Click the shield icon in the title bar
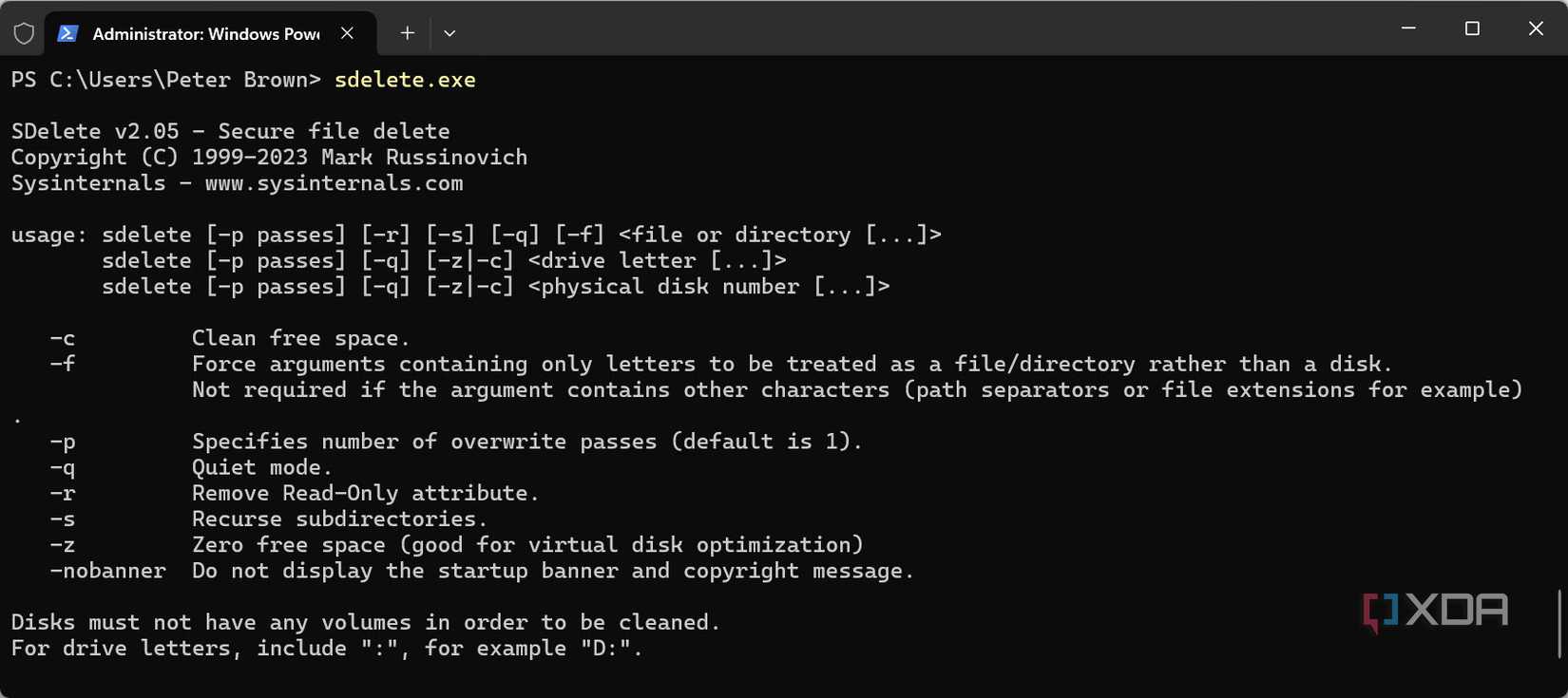The image size is (1568, 698). 24,31
